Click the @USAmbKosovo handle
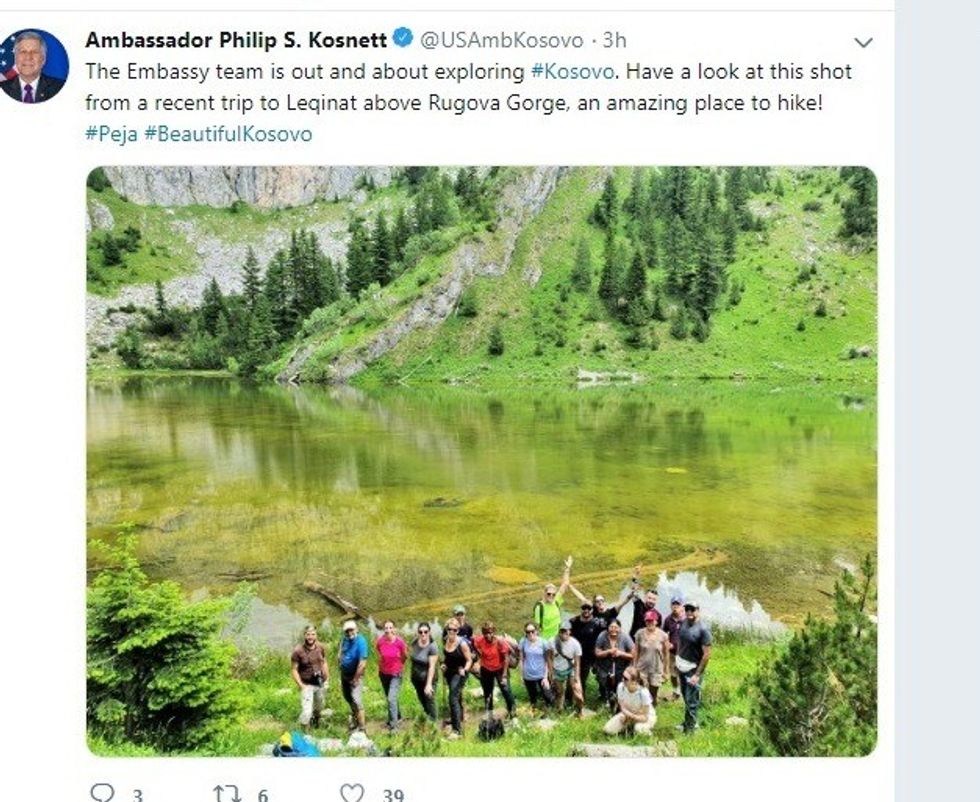 [x=501, y=40]
